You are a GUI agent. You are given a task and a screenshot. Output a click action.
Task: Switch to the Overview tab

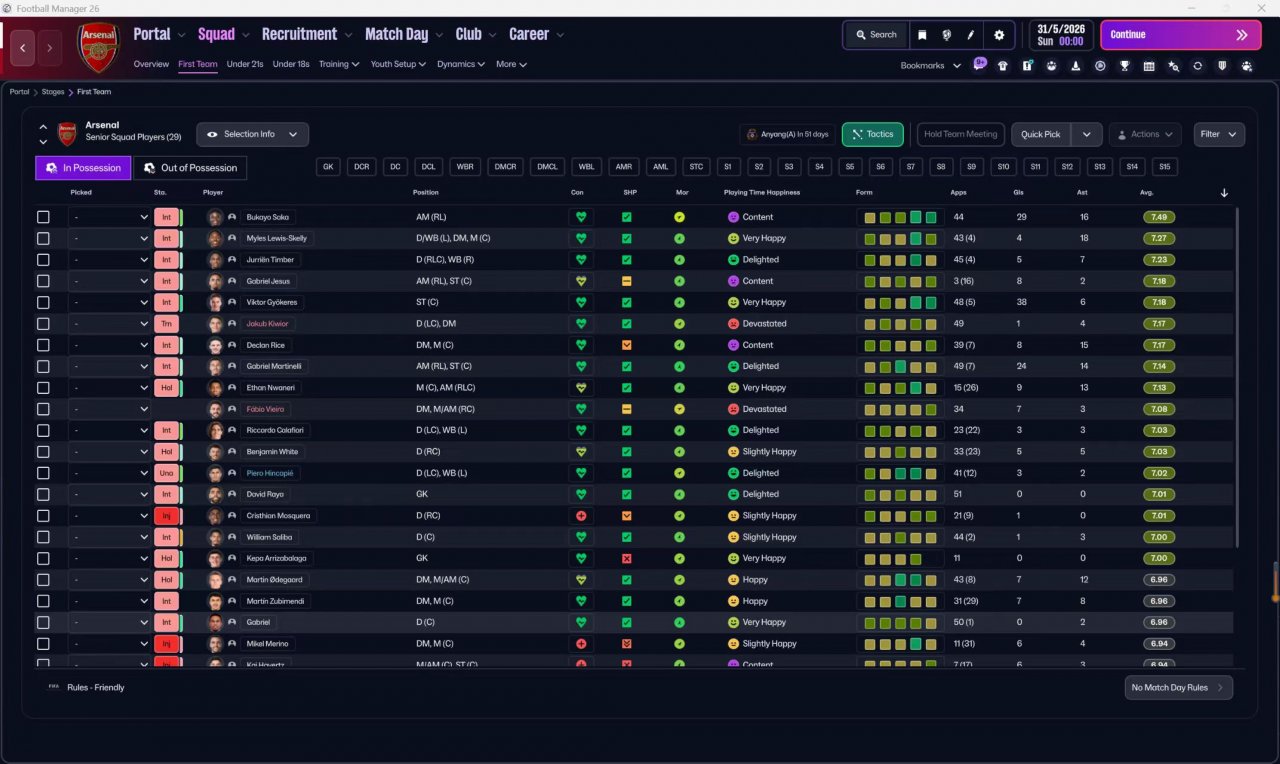[x=151, y=64]
